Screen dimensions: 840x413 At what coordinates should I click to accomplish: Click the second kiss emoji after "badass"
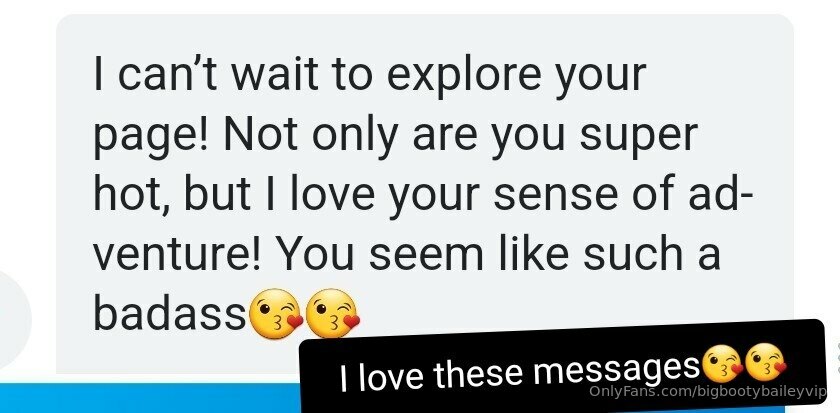tap(332, 313)
